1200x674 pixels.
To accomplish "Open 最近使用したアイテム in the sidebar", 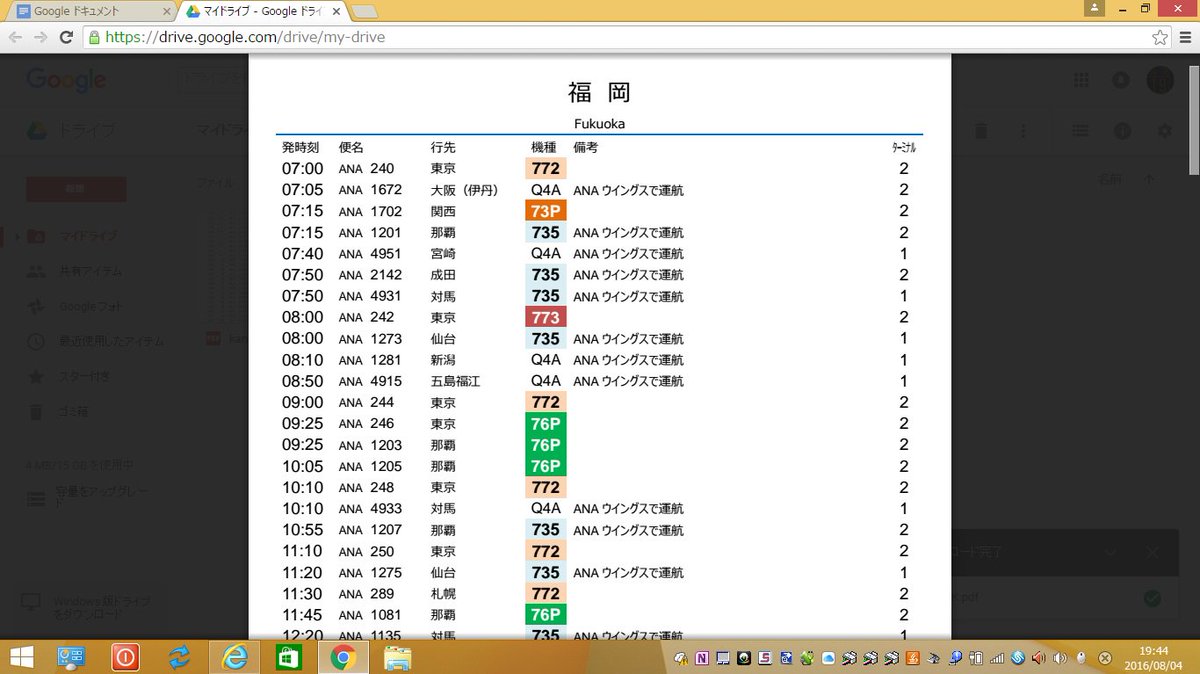I will point(110,341).
